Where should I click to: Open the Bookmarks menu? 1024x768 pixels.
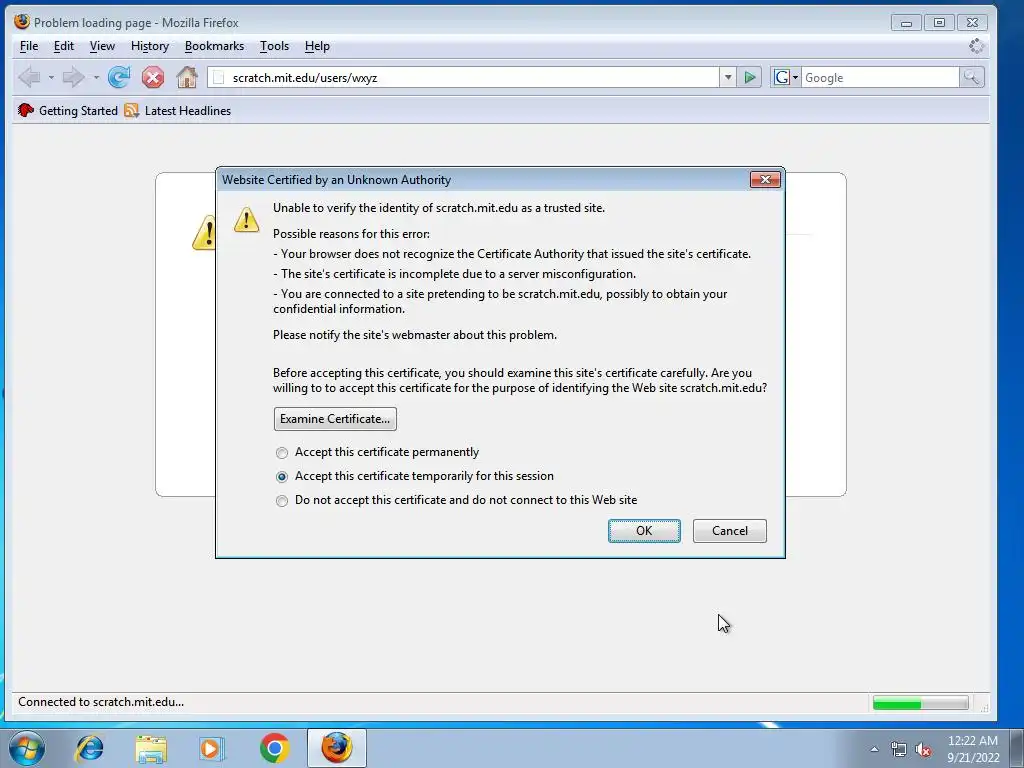coord(214,46)
